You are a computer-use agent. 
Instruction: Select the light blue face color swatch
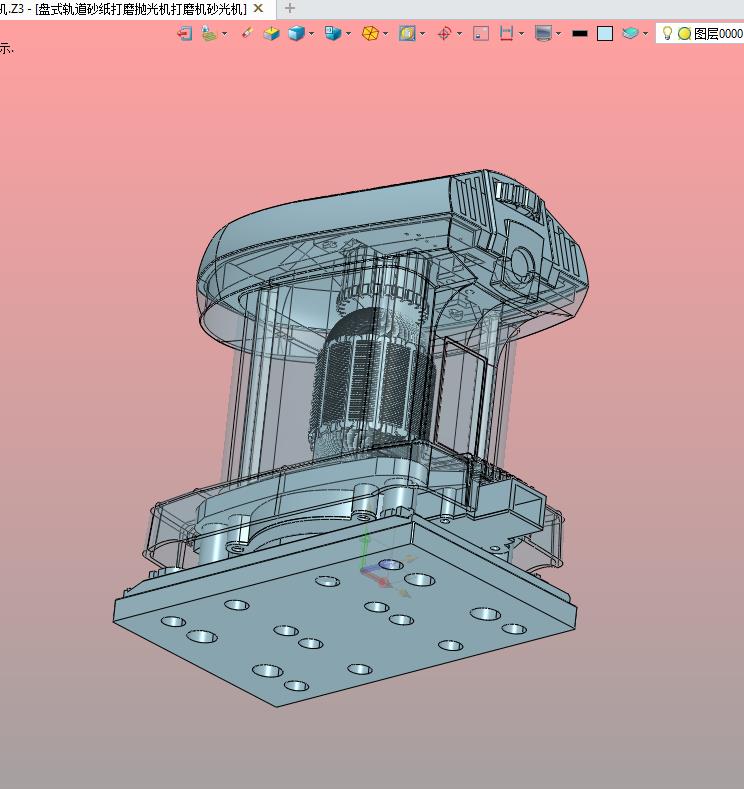605,34
